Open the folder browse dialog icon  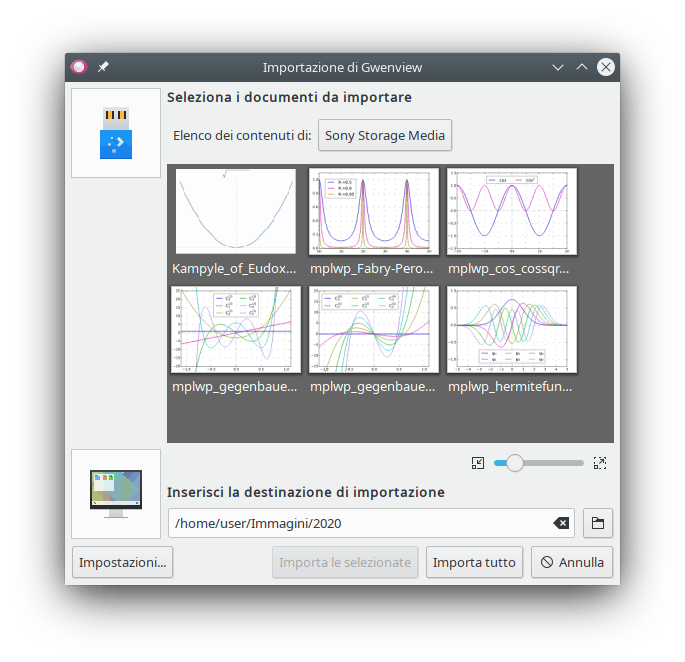coord(597,523)
